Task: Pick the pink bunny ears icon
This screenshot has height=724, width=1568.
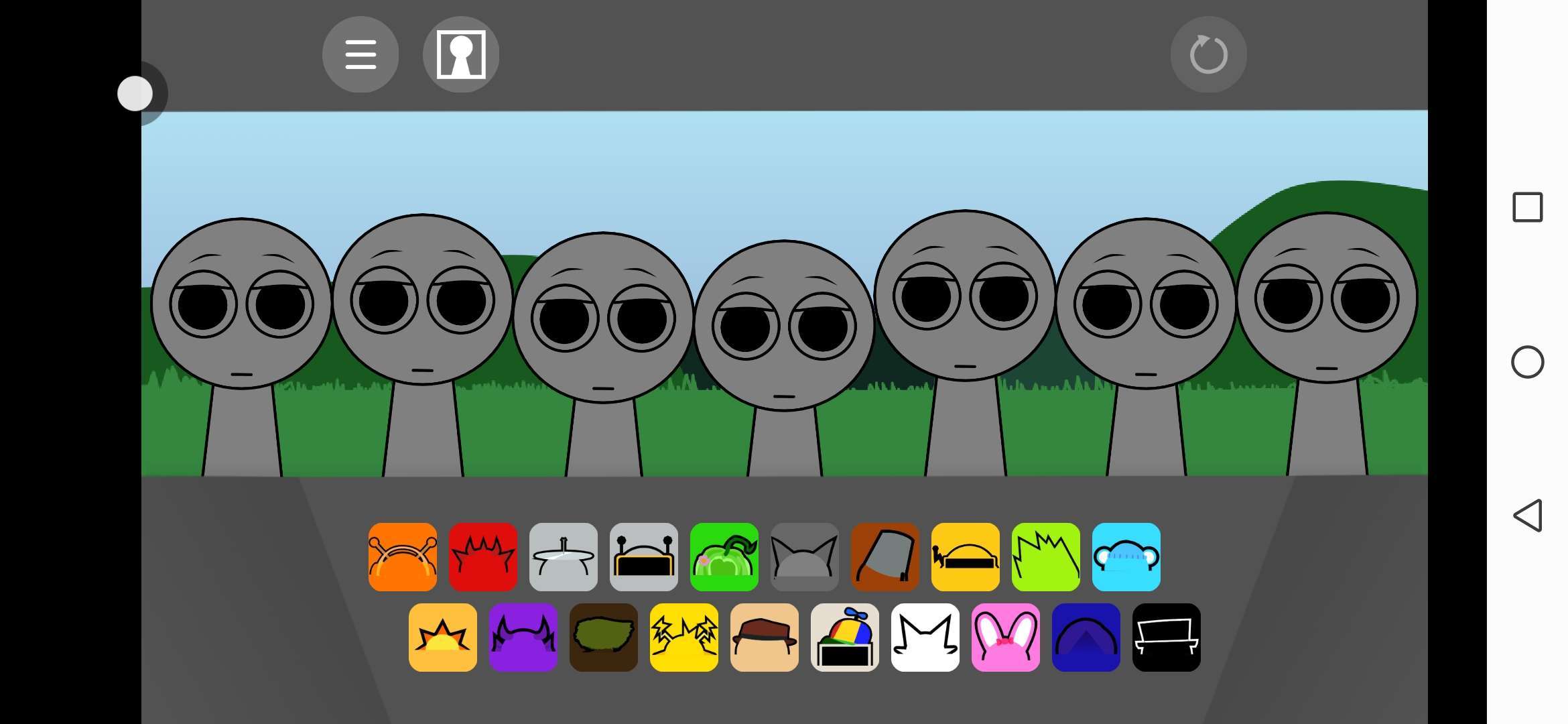Action: tap(1006, 638)
